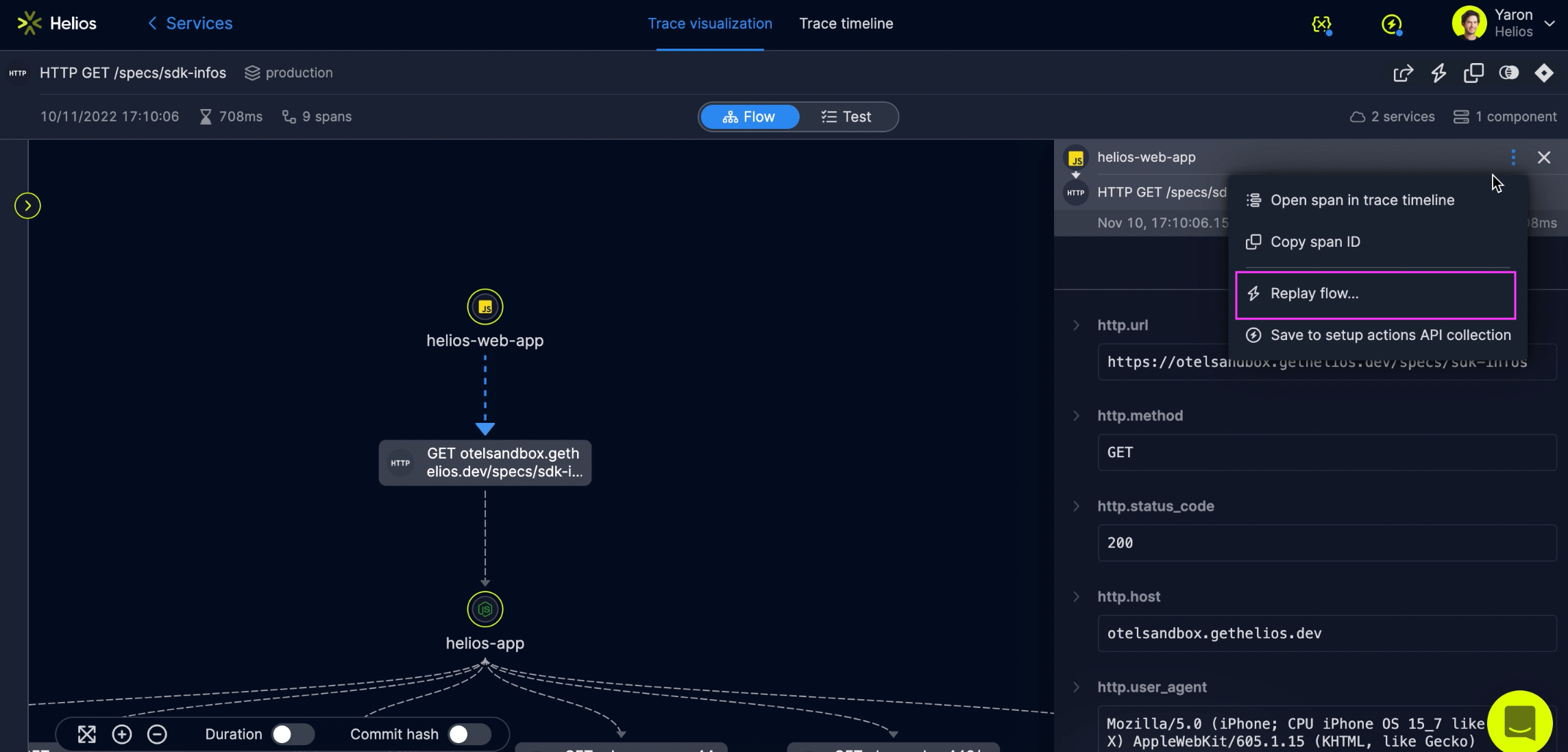Click the diamond icon in top toolbar

point(1544,73)
